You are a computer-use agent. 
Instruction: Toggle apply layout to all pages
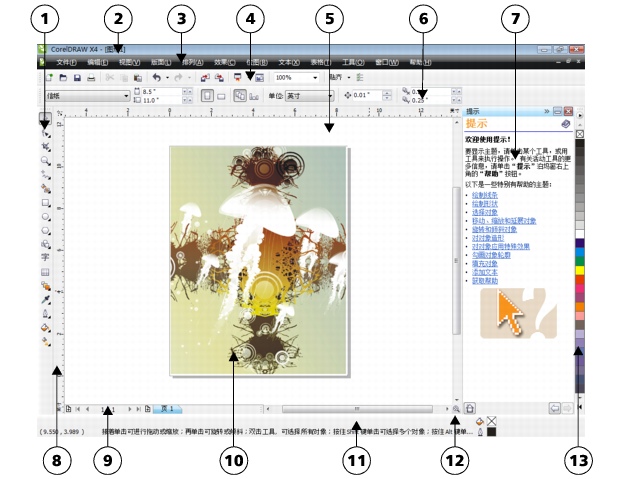point(240,96)
